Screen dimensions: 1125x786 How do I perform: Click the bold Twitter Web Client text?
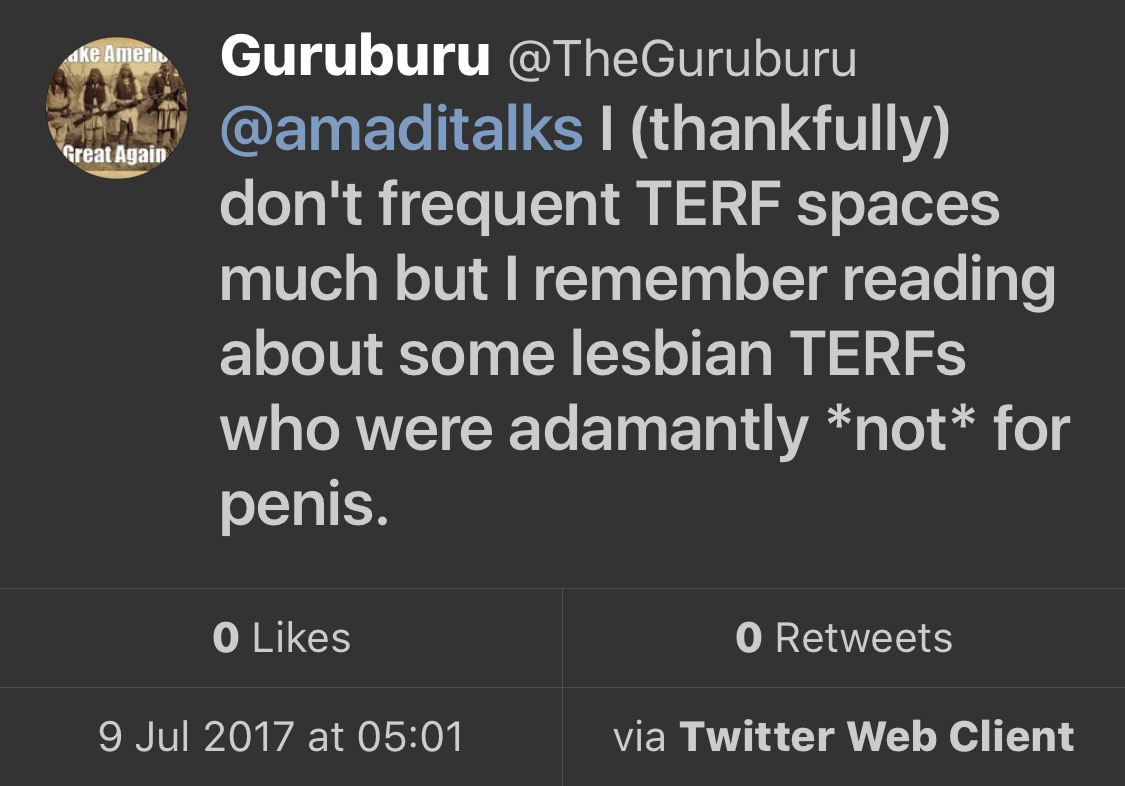pos(876,737)
